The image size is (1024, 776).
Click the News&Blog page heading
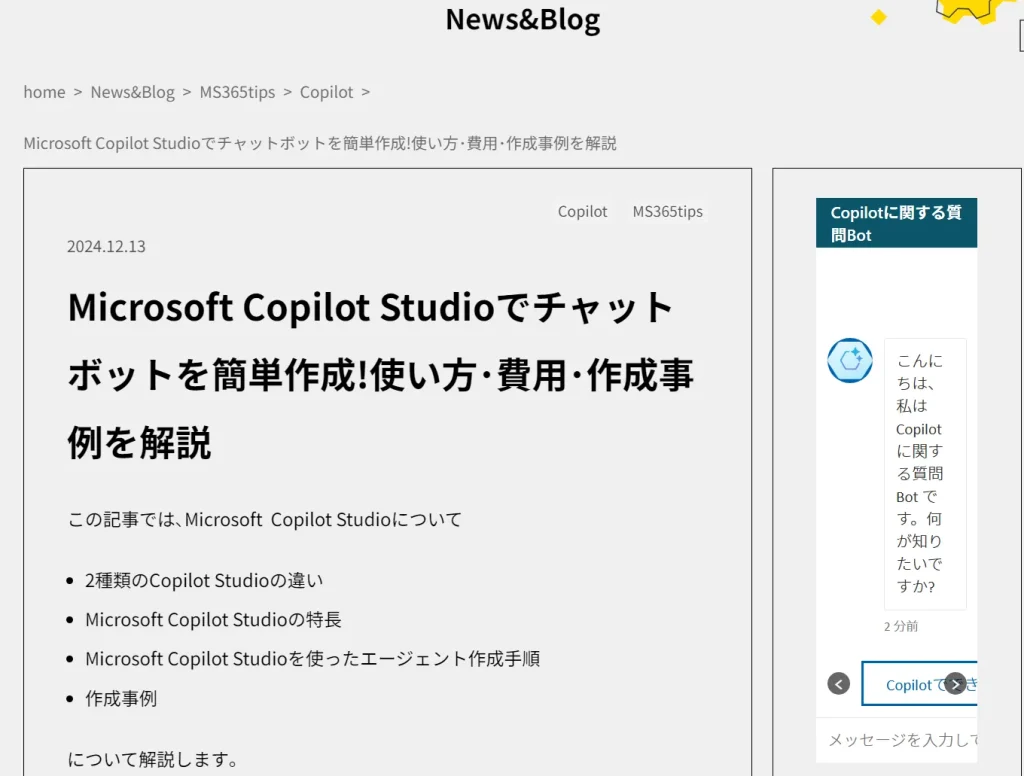coord(522,19)
